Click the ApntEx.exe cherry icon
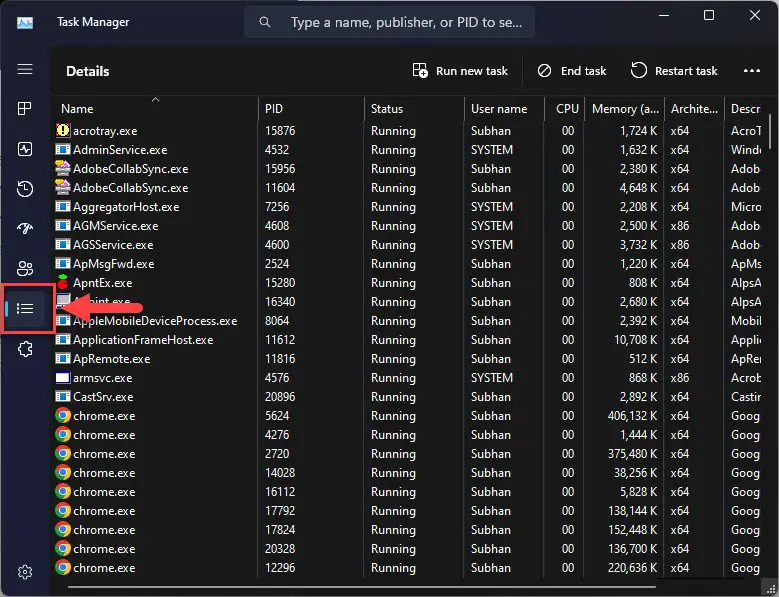 point(63,282)
